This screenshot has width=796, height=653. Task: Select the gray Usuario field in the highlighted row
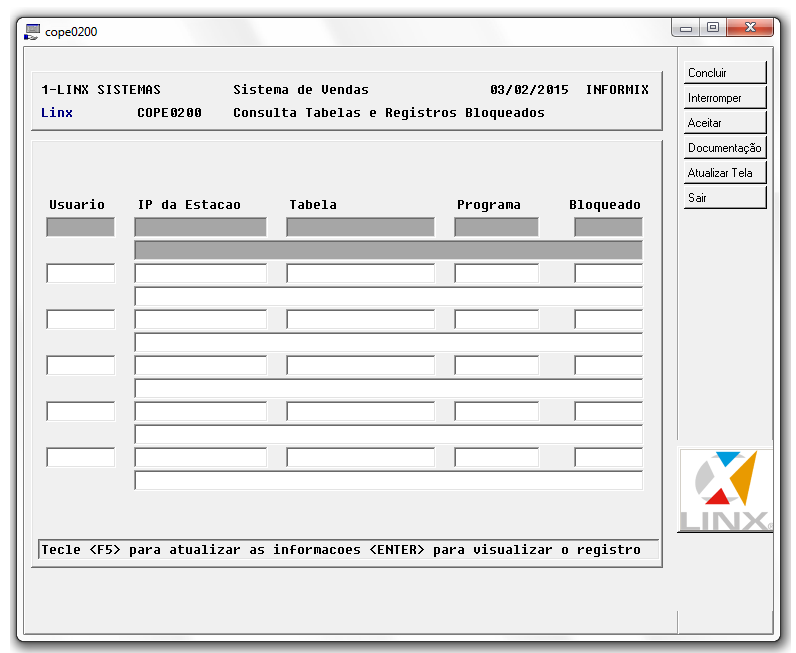(80, 227)
